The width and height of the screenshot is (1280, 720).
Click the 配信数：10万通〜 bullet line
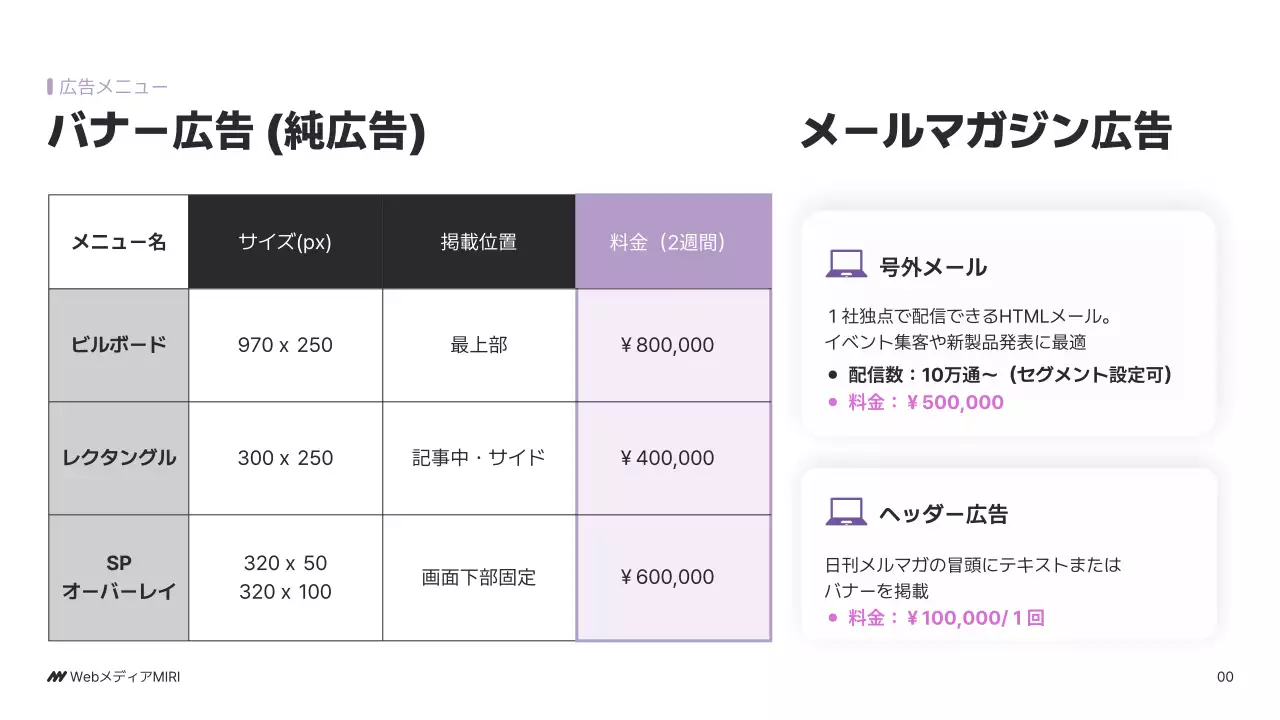(x=1010, y=375)
